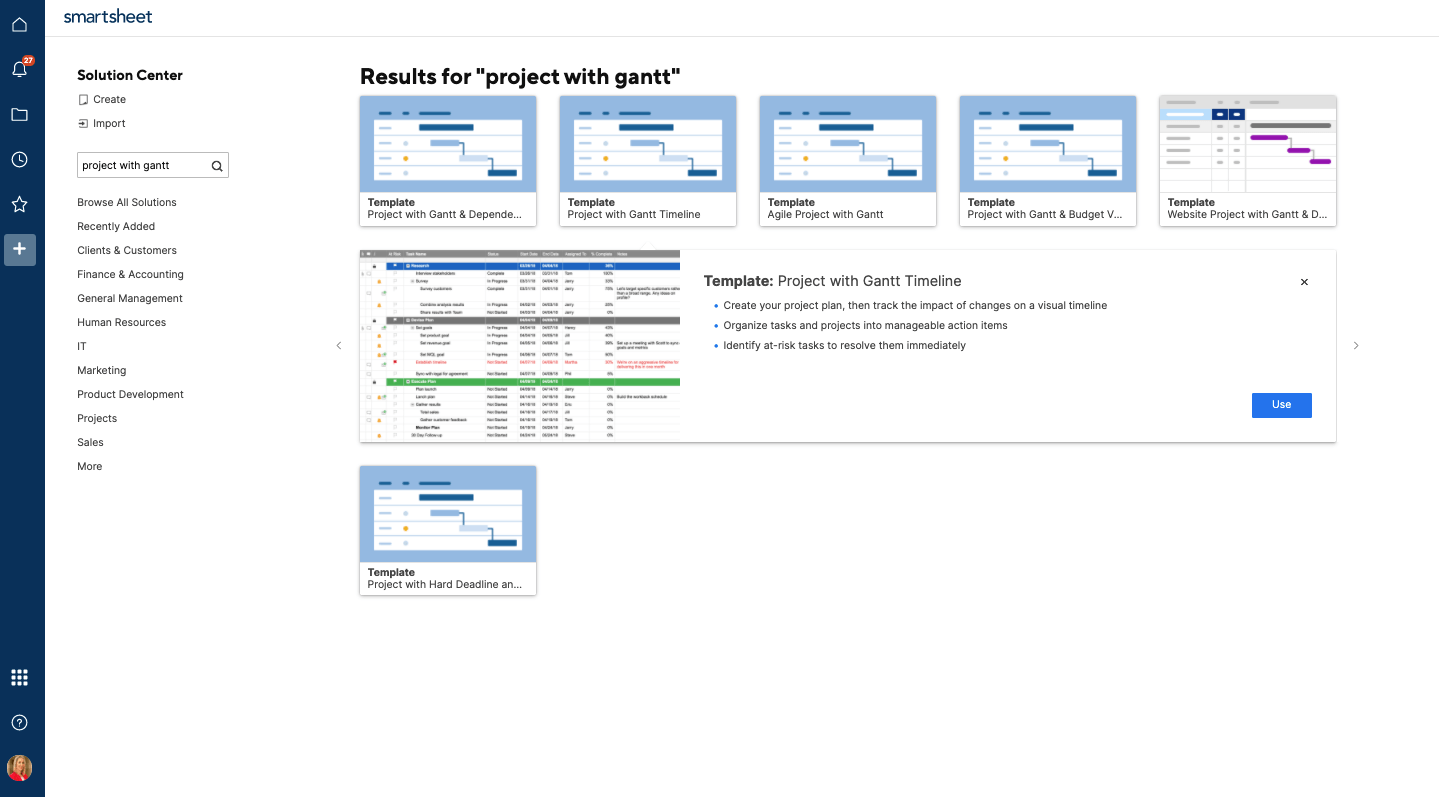Select Finance & Accounting category
Viewport: 1439px width, 797px height.
(130, 274)
